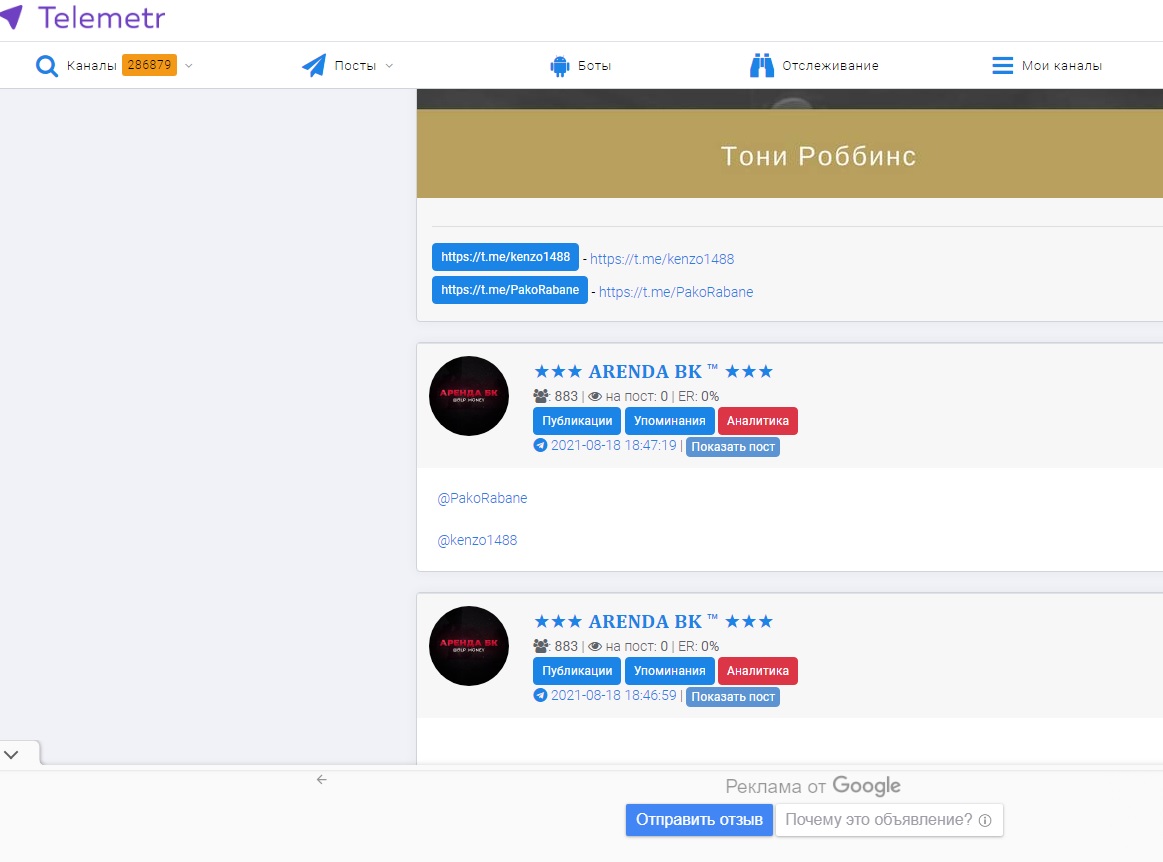The height and width of the screenshot is (862, 1163).
Task: Click red Аналитика button in second ARENDA BK card
Action: pos(757,671)
